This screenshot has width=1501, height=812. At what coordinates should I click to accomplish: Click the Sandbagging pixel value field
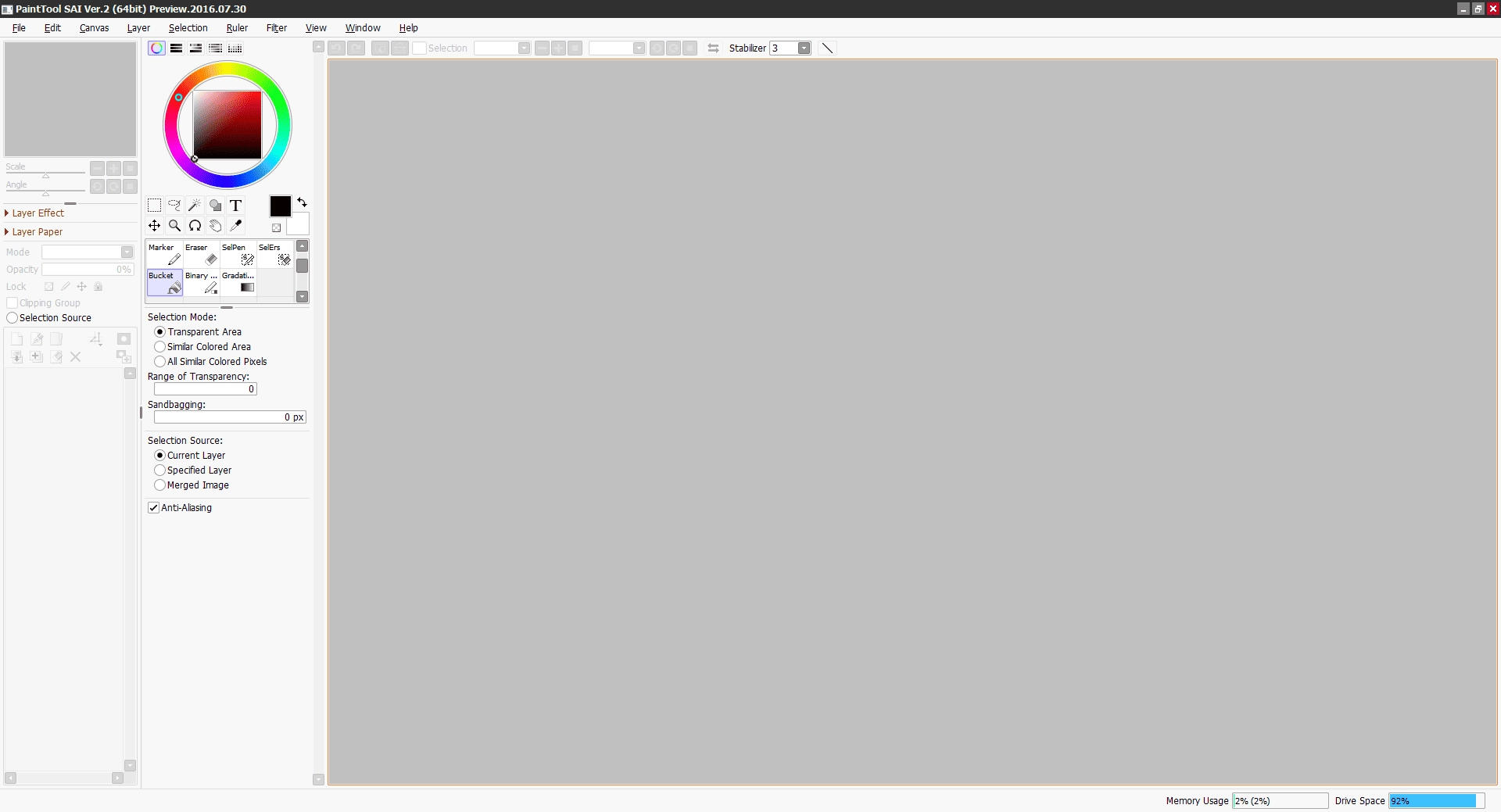230,417
